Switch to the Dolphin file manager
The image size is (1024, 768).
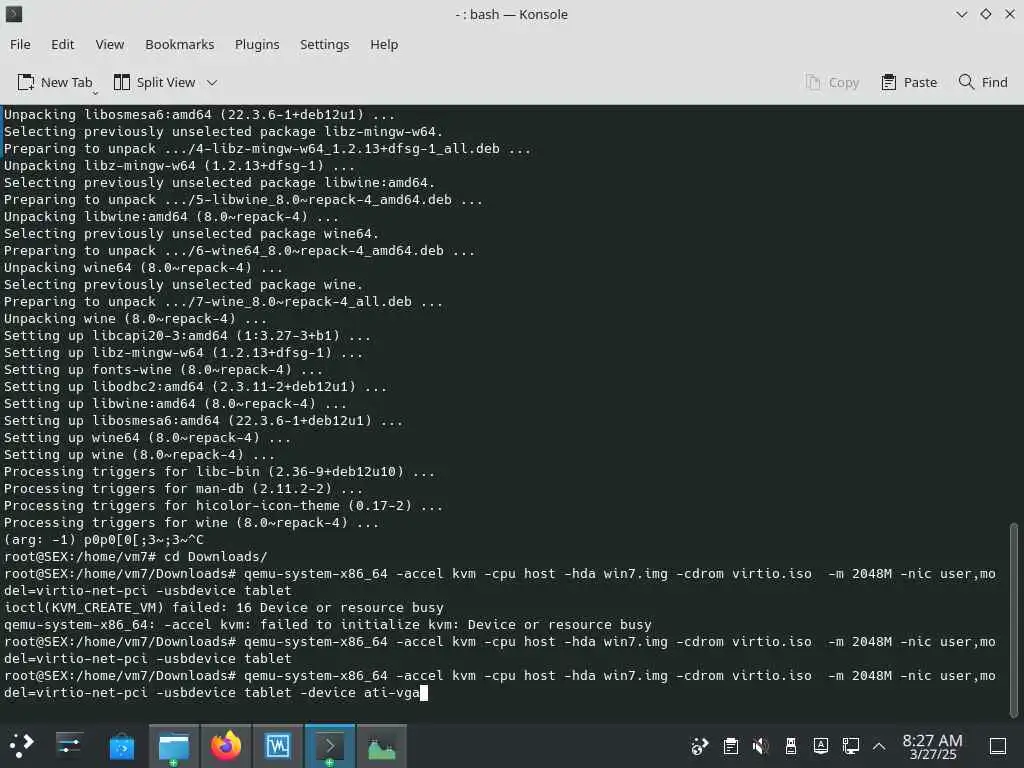tap(174, 745)
